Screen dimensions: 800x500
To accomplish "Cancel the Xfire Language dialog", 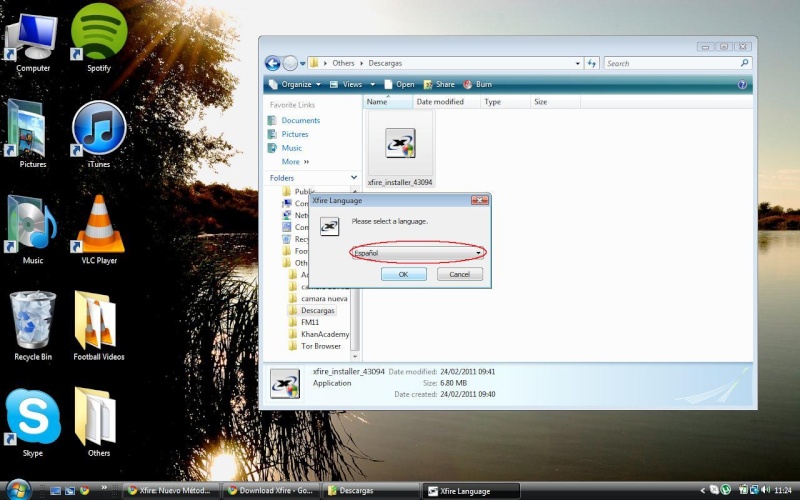I will coord(459,274).
